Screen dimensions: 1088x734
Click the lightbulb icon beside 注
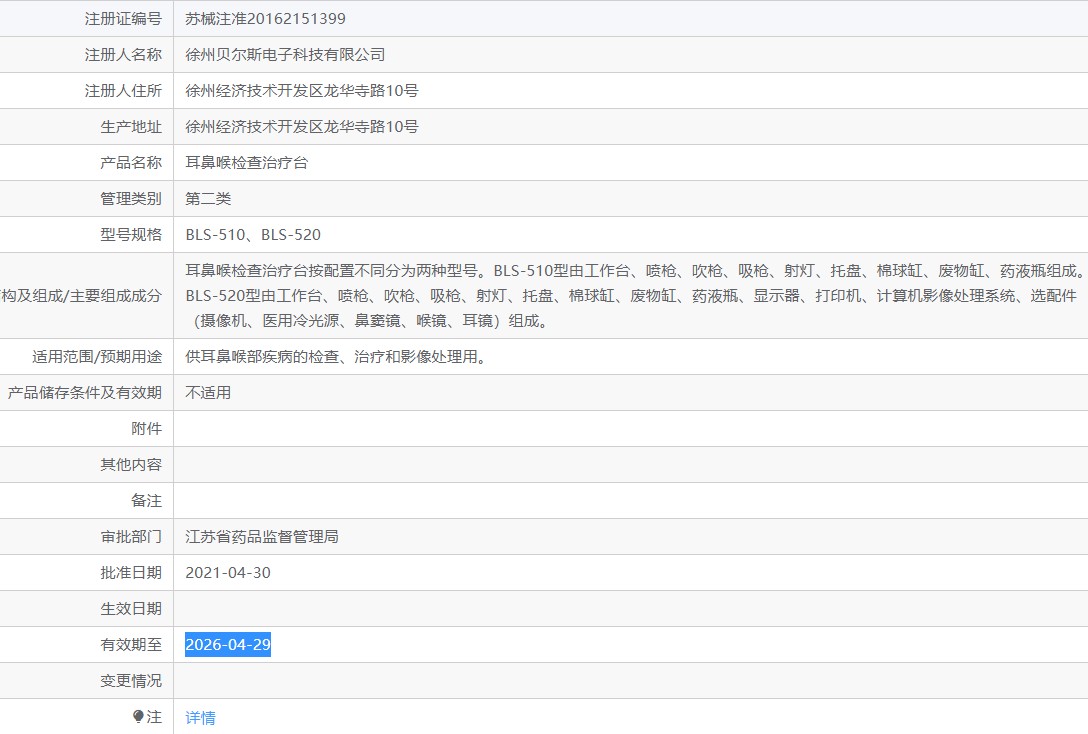tap(138, 717)
